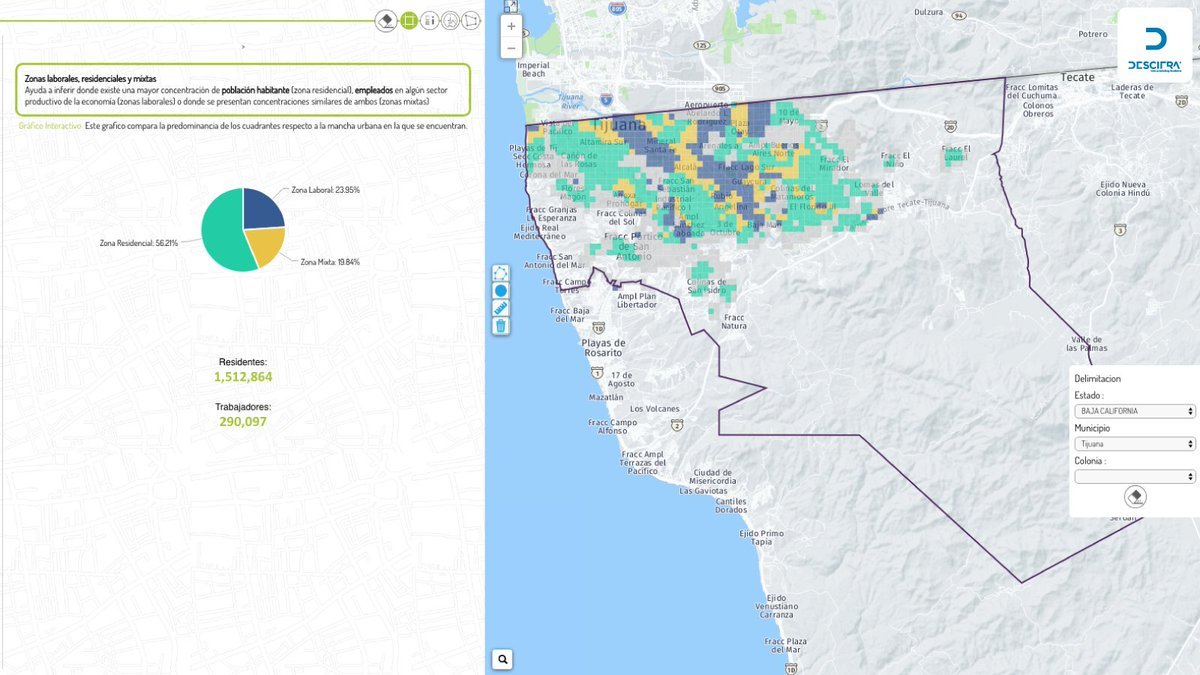Open the map search magnifier

pos(503,659)
